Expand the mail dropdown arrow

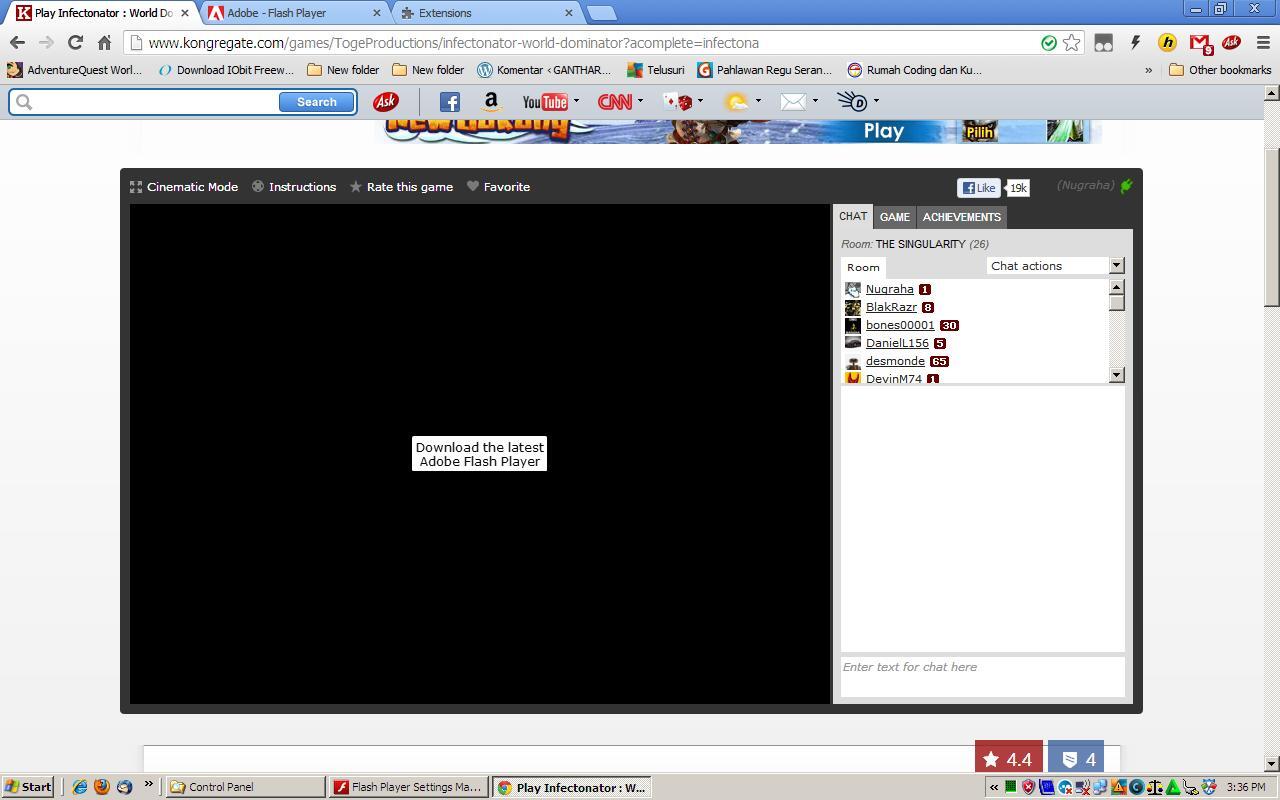815,101
